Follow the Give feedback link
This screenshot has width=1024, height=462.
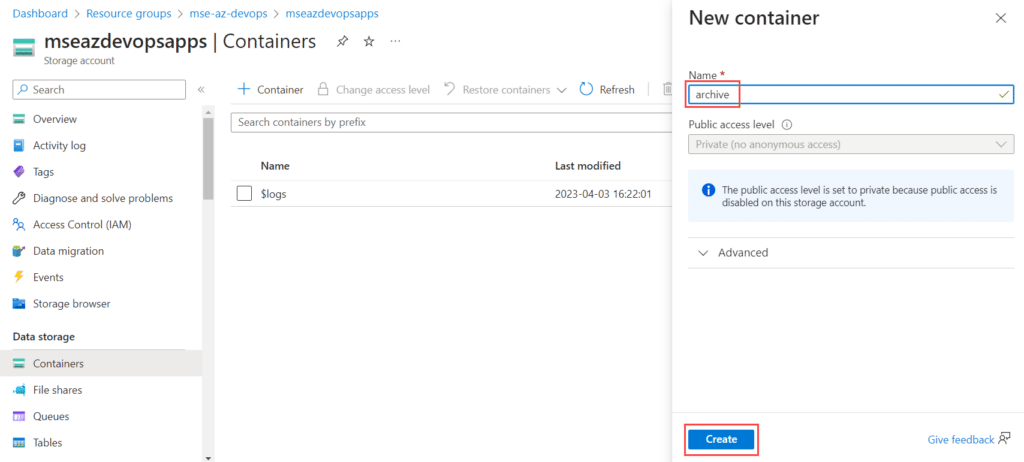[961, 440]
